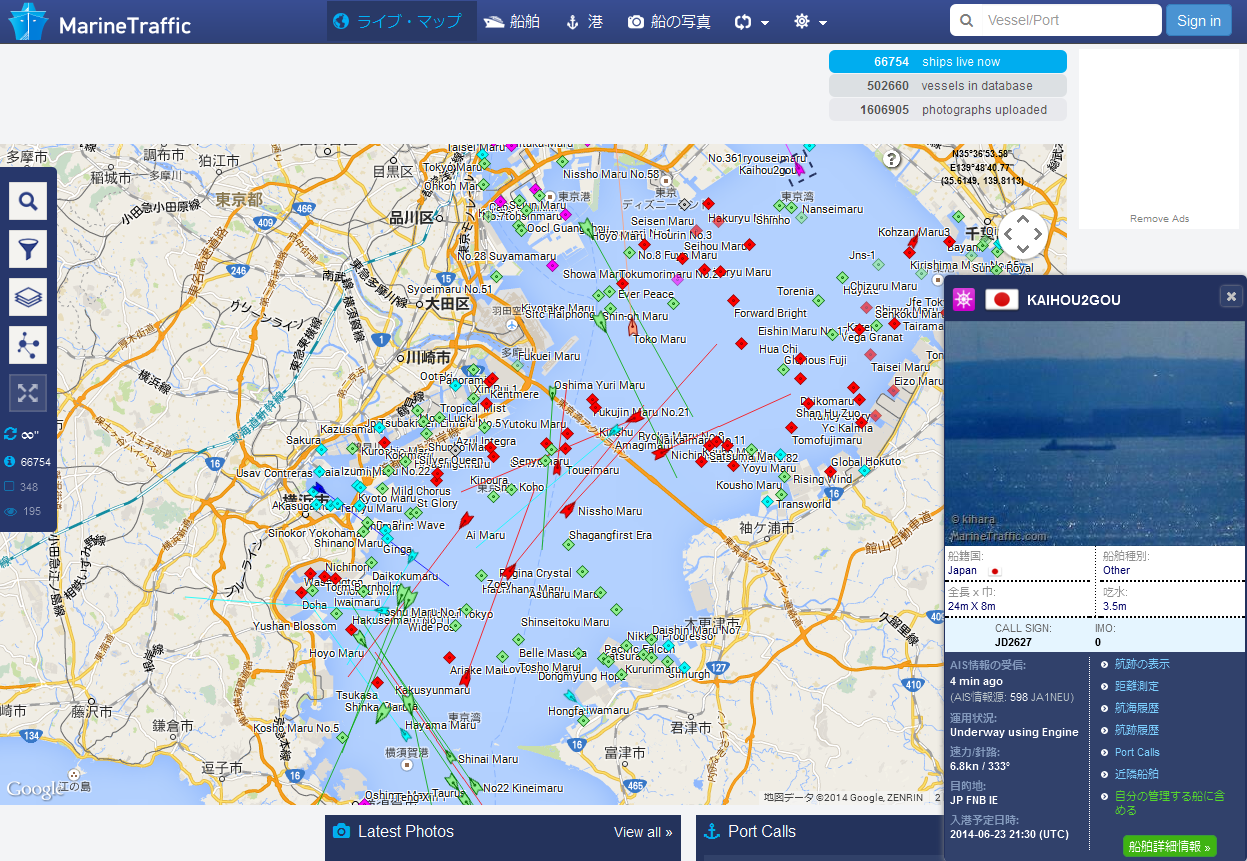Expand the refresh arrows dropdown in navbar
This screenshot has width=1247, height=861.
751,22
